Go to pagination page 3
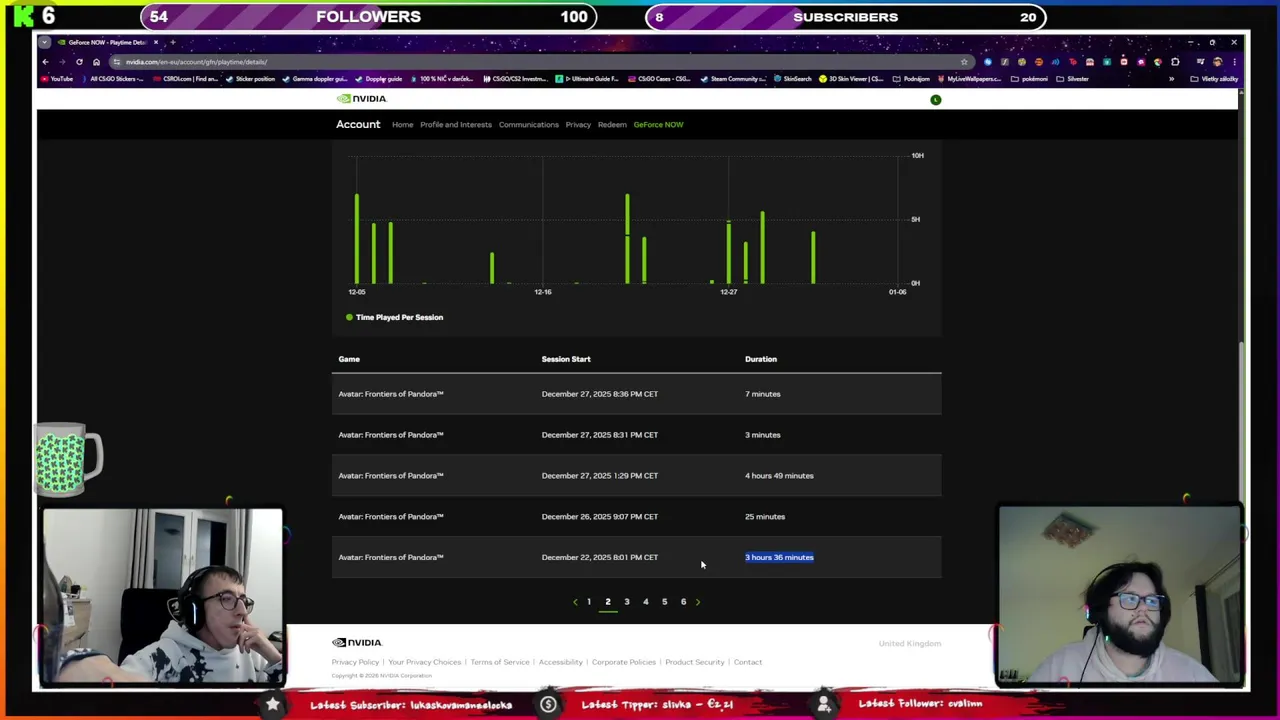Viewport: 1280px width, 720px height. point(627,602)
